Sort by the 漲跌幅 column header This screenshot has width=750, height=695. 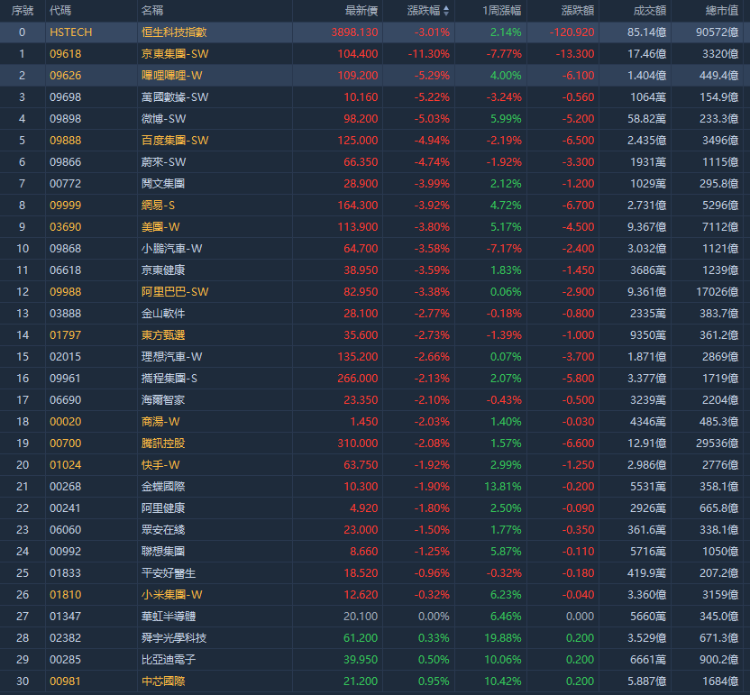tap(424, 11)
